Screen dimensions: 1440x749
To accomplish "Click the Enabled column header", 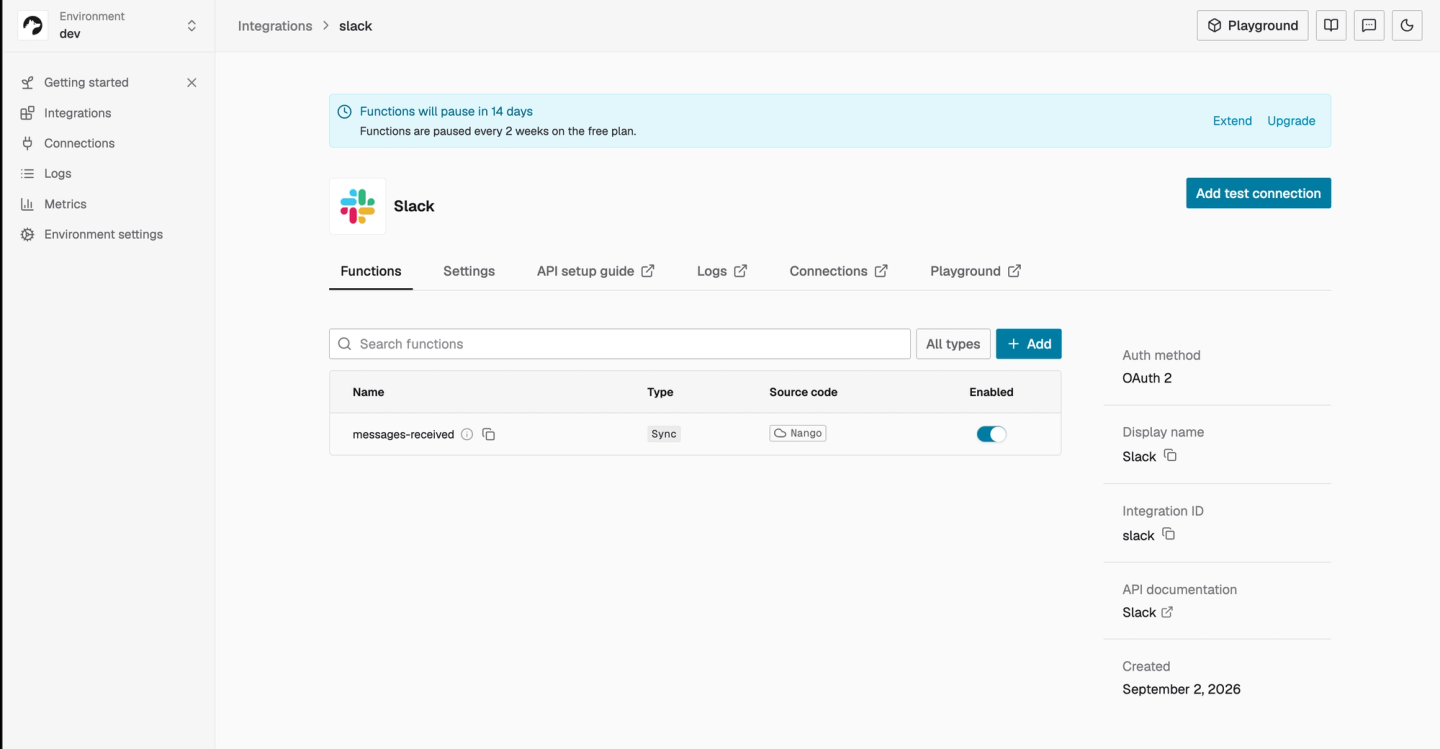I will [991, 392].
